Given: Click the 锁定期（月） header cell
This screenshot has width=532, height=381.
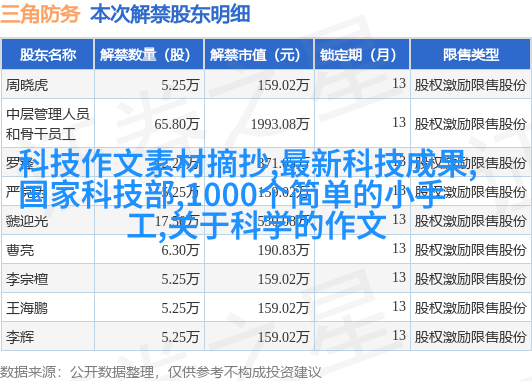Looking at the screenshot, I should tap(362, 55).
